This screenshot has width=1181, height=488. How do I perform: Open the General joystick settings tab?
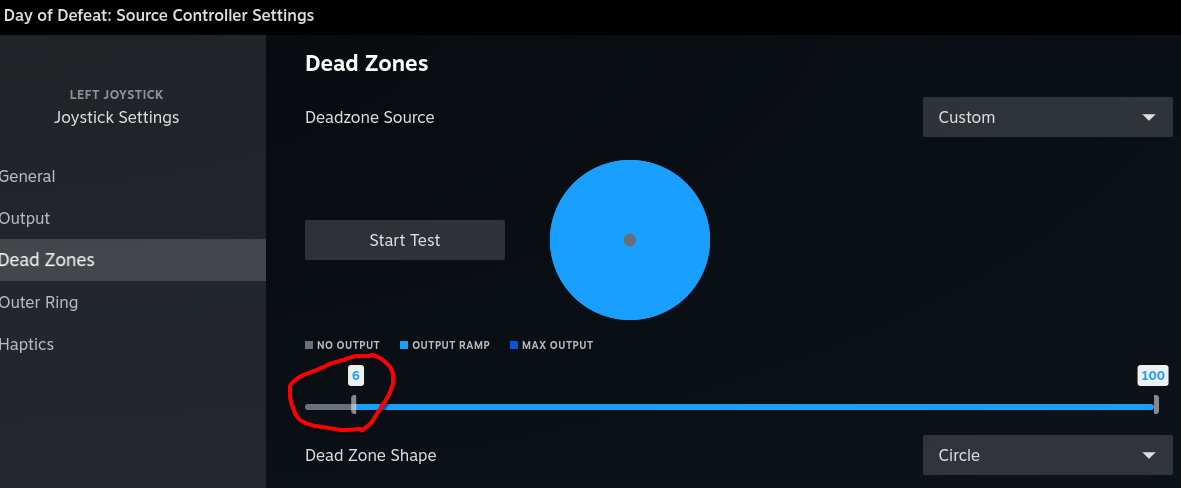tap(28, 176)
